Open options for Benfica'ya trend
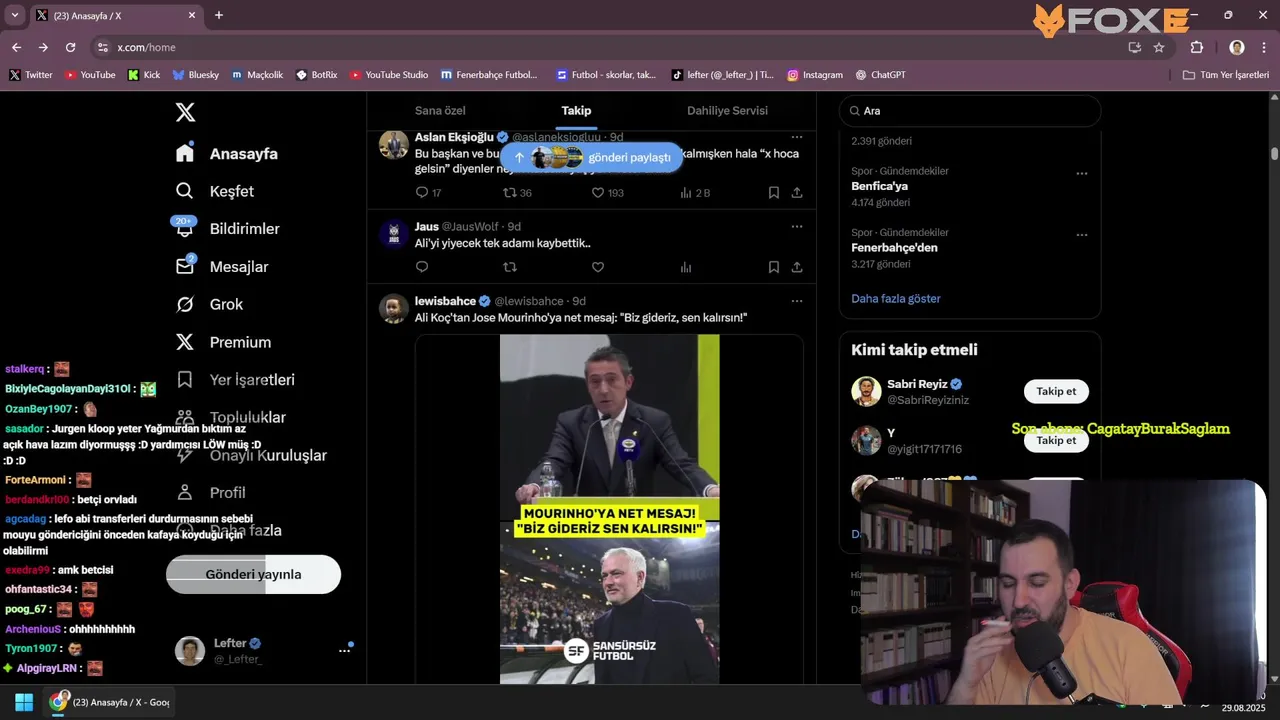 click(1081, 173)
